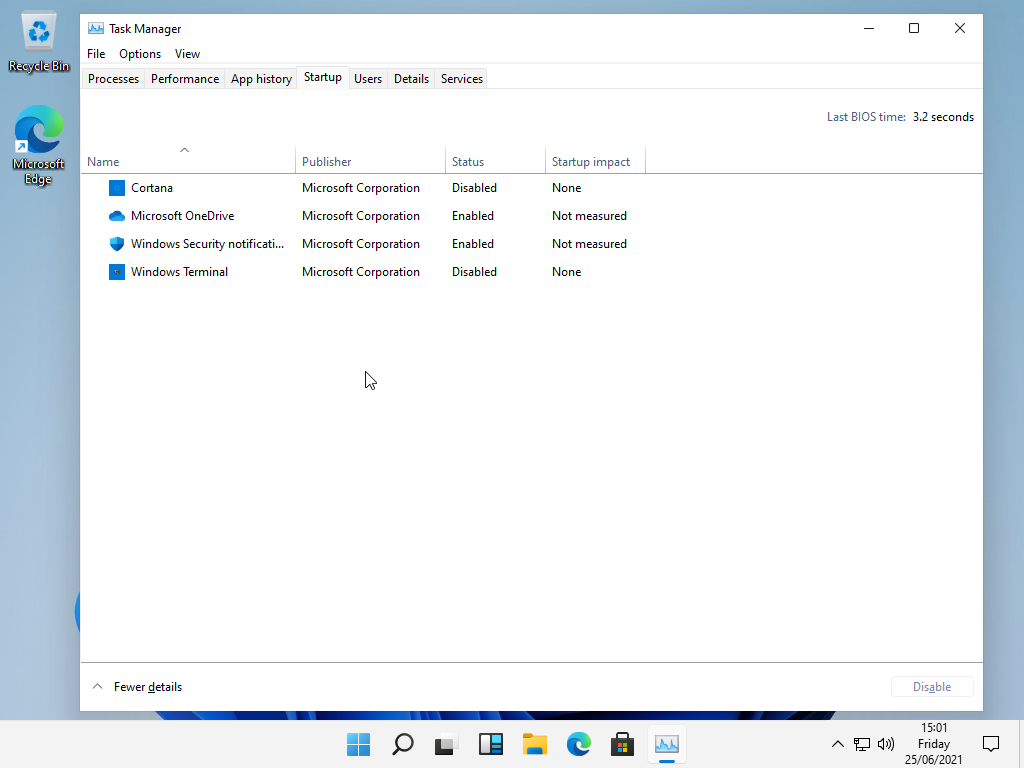Open the Widgets panel on taskbar
Screen dimensions: 1024x768
(x=490, y=744)
